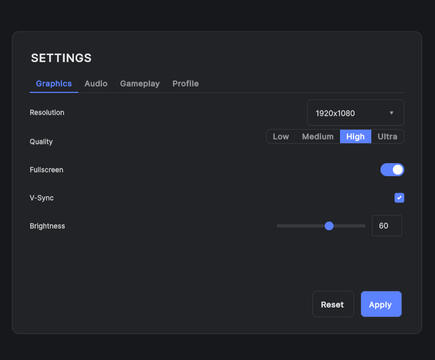Click the SETTINGS heading
The image size is (435, 360).
[x=61, y=58]
